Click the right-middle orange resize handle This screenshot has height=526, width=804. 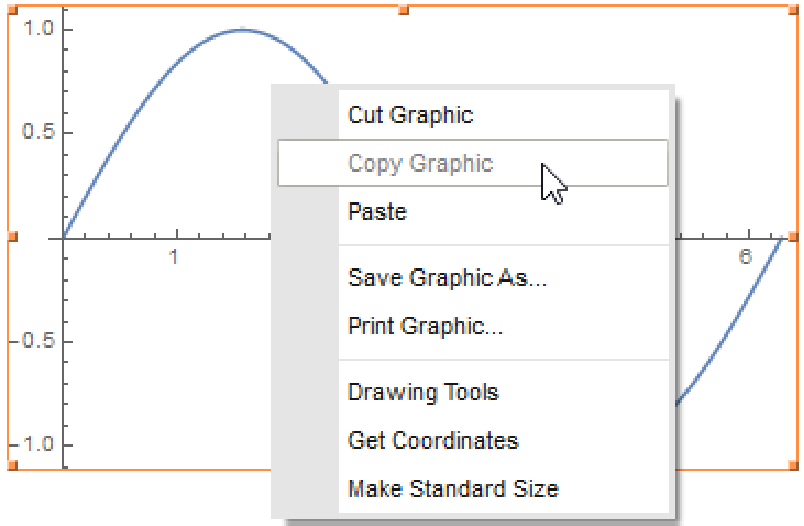click(x=793, y=237)
